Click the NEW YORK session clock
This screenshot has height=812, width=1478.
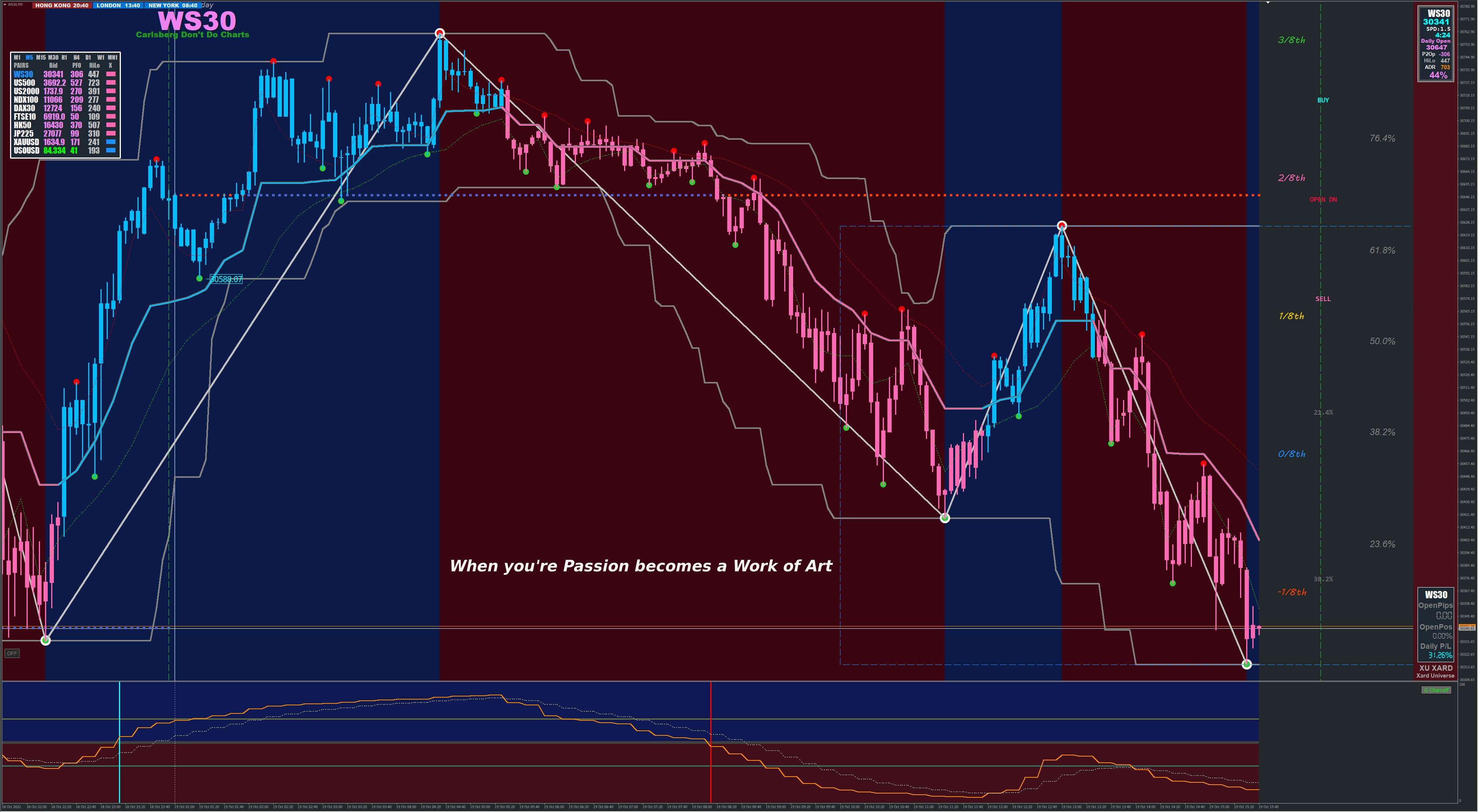(x=173, y=5)
